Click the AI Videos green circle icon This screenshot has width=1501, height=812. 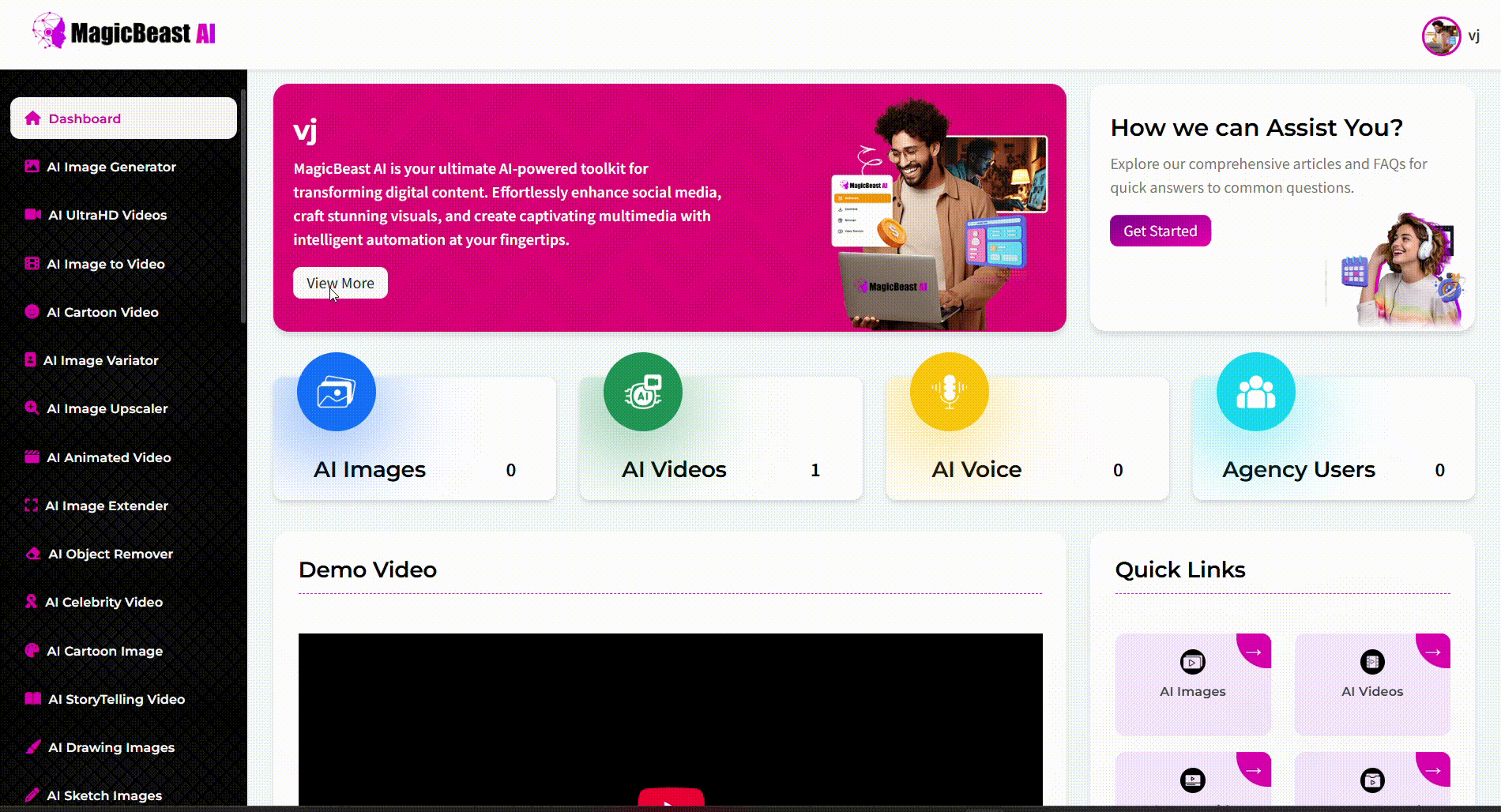[643, 392]
